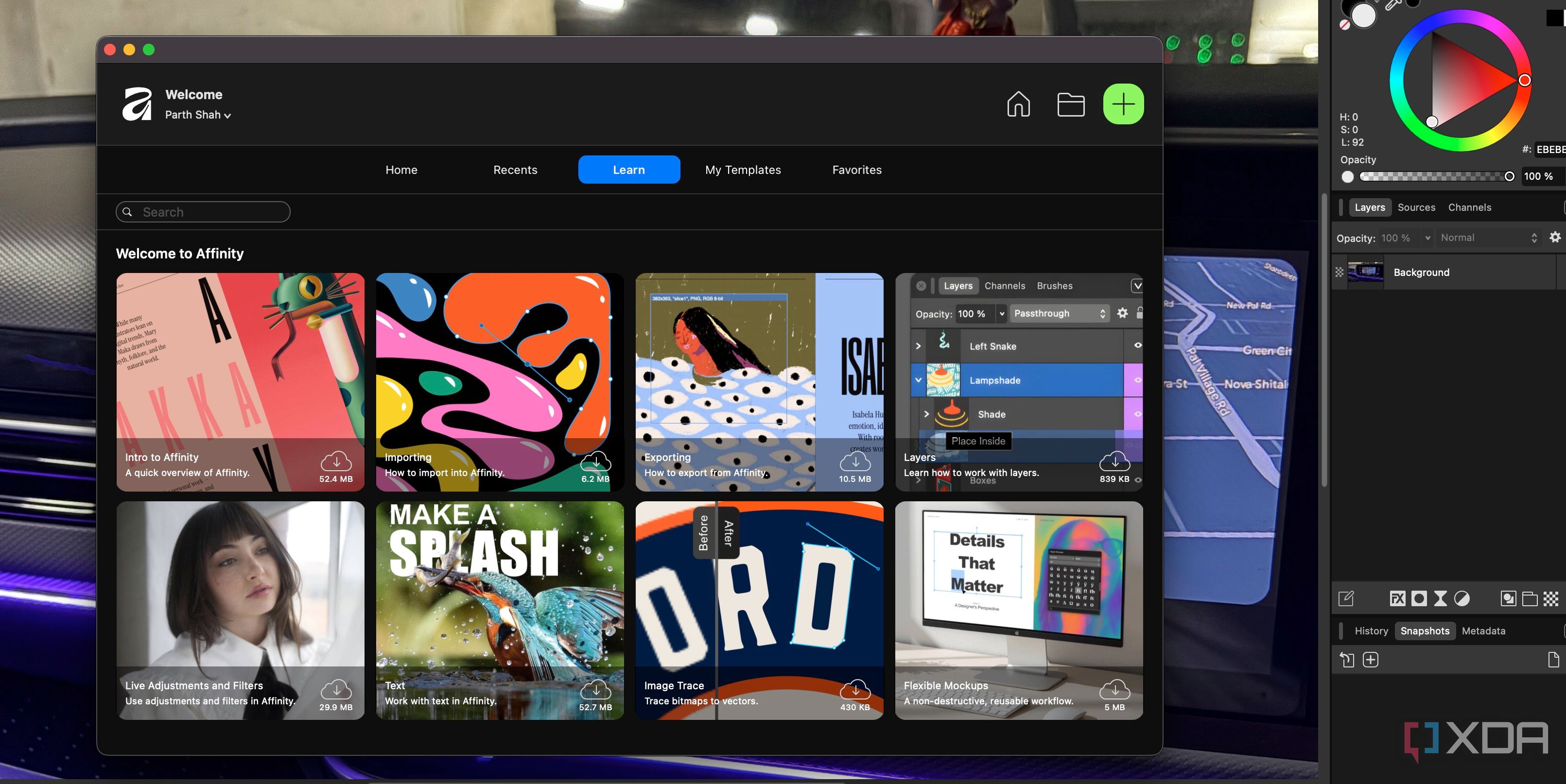Screen dimensions: 1566x784
Task: Download the Exporting tutorial via cloud icon
Action: tap(855, 460)
